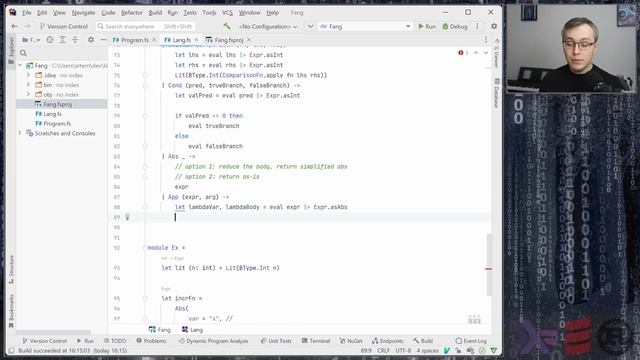Viewport: 640px width, 360px height.
Task: Open the Structure tool window on left stripe
Action: click(x=11, y=269)
